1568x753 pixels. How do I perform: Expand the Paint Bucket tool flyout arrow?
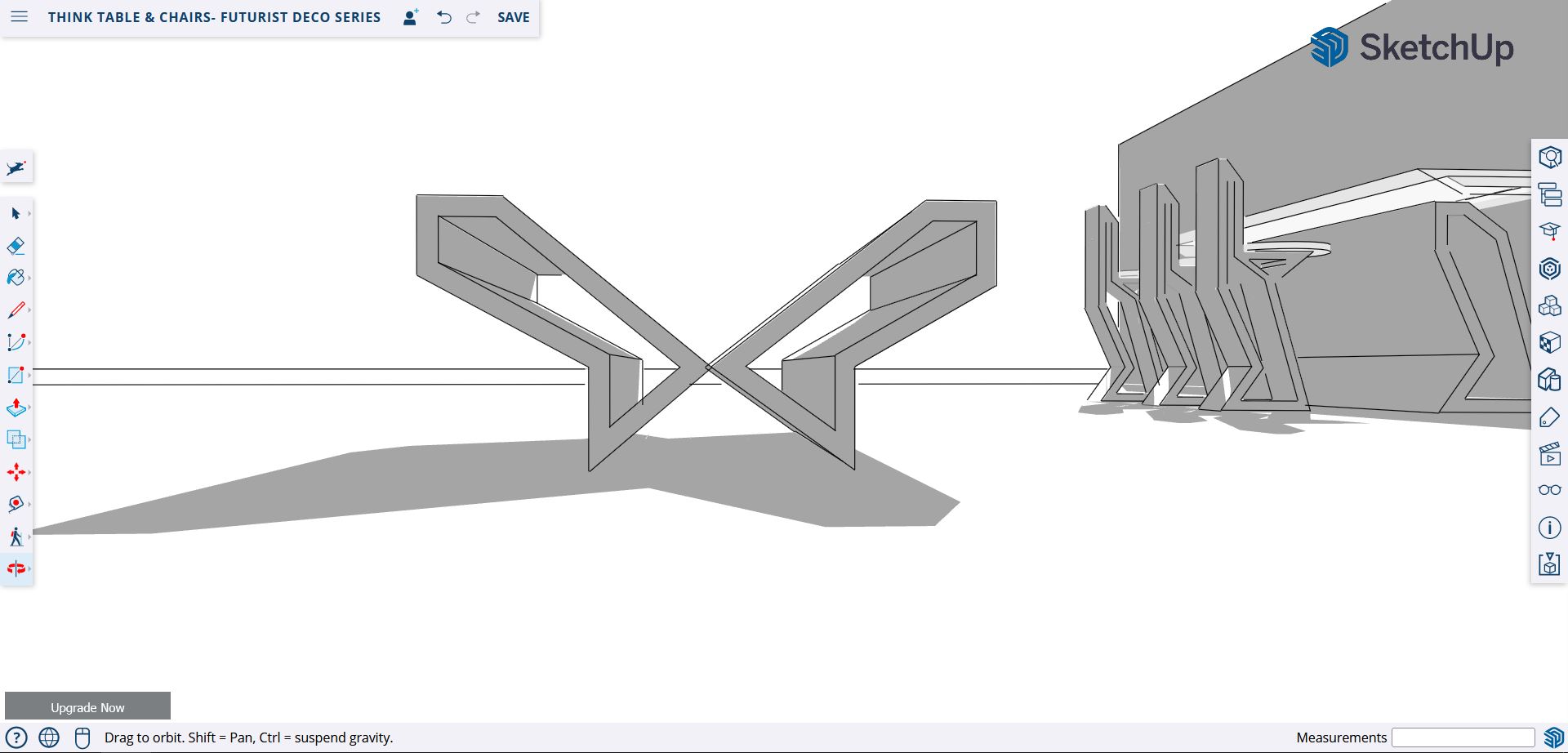tap(29, 278)
